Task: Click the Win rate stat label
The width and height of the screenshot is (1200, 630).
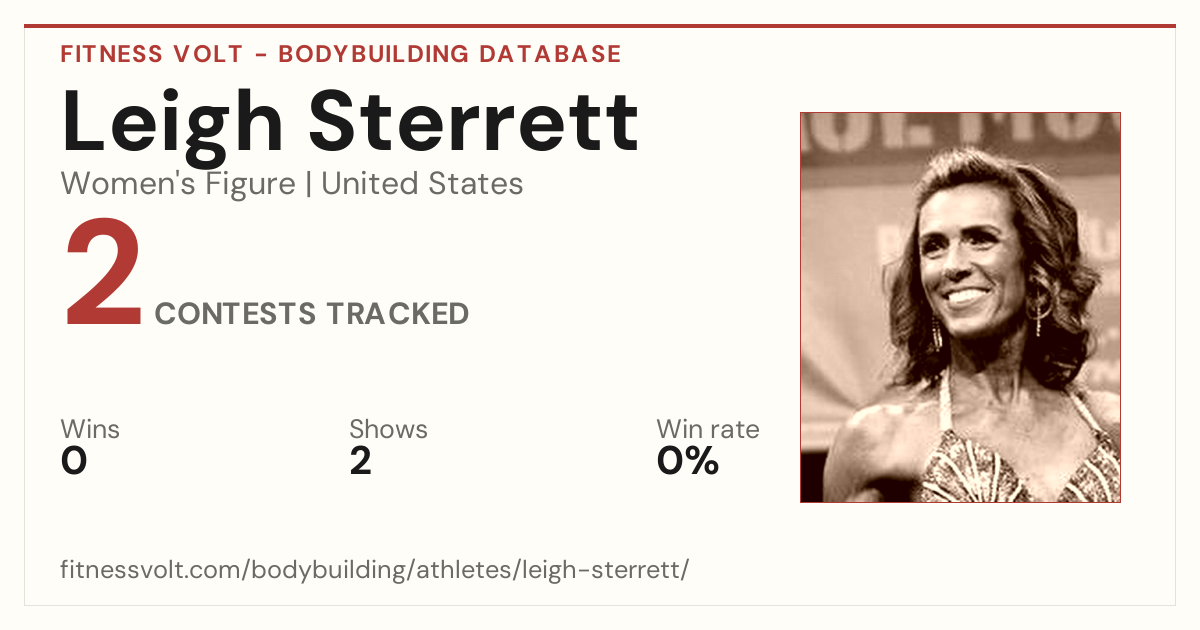Action: pos(708,429)
